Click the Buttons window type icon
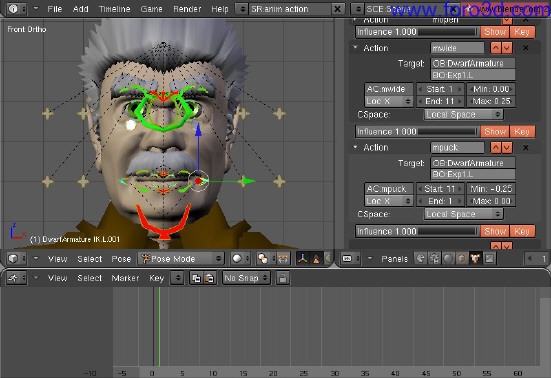This screenshot has width=551, height=378. click(x=350, y=259)
